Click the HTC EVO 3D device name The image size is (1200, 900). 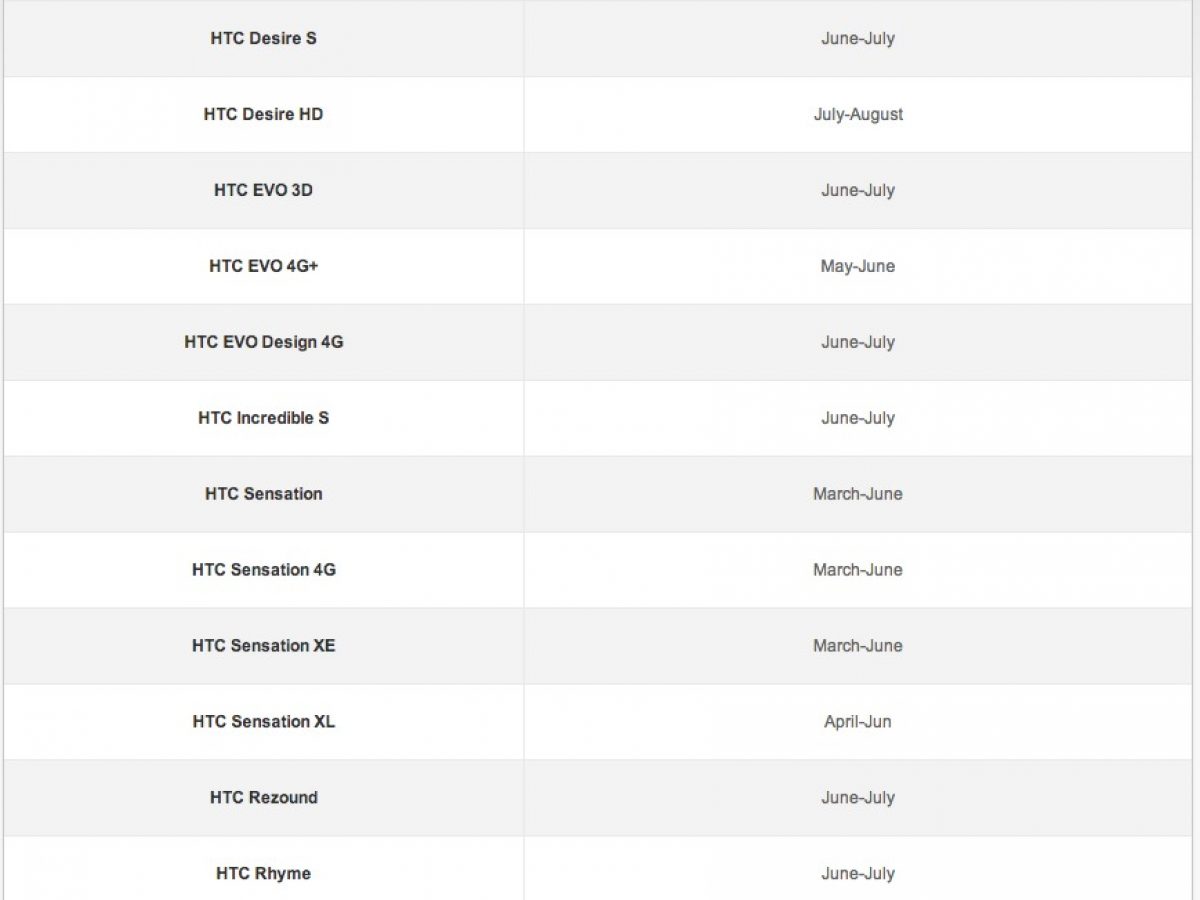click(x=263, y=191)
